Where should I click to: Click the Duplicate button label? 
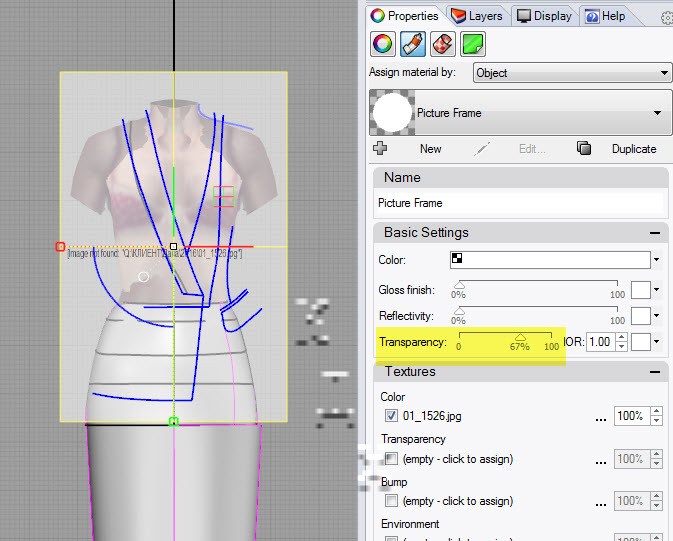pyautogui.click(x=634, y=149)
